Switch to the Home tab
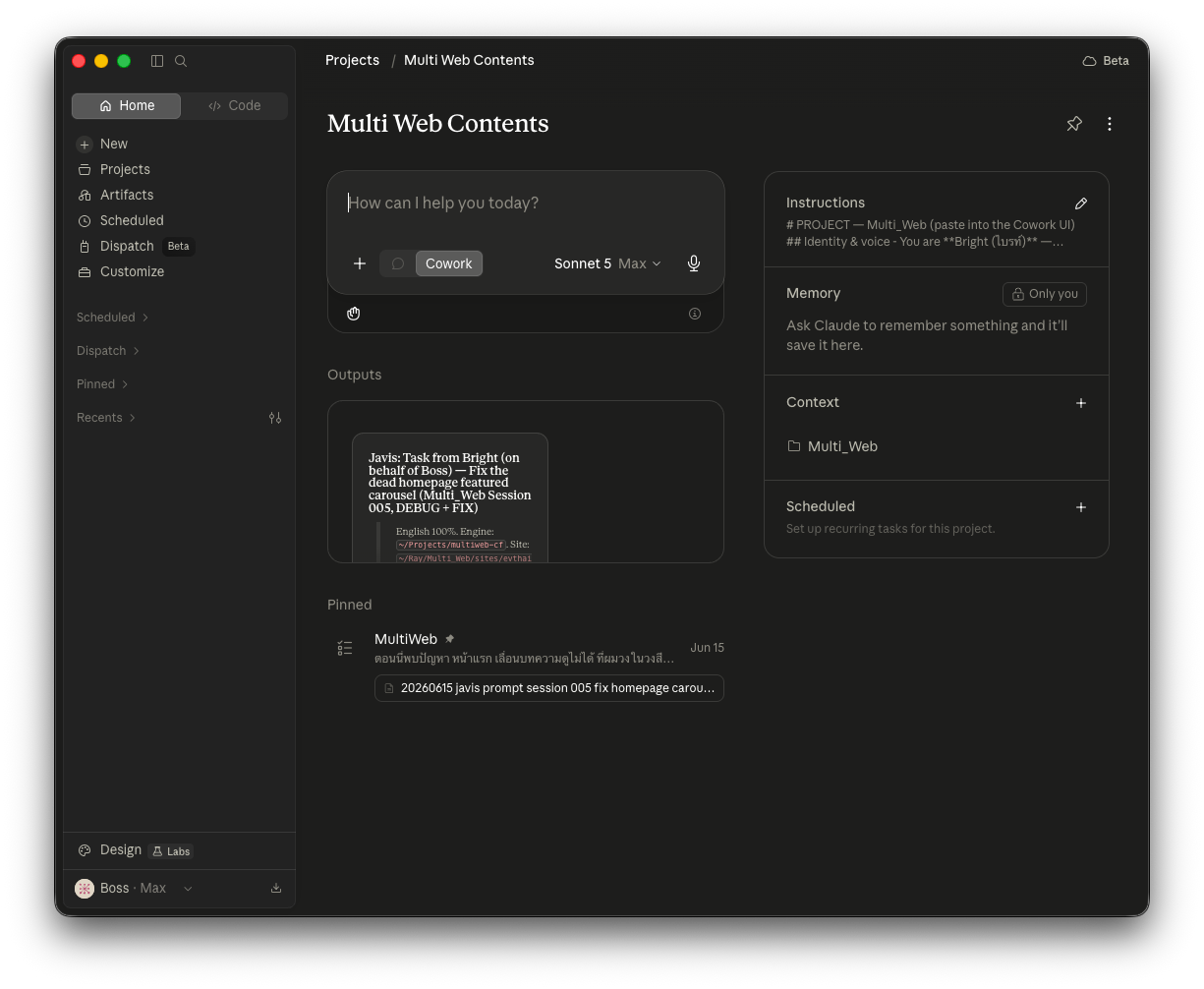This screenshot has width=1204, height=989. (127, 106)
